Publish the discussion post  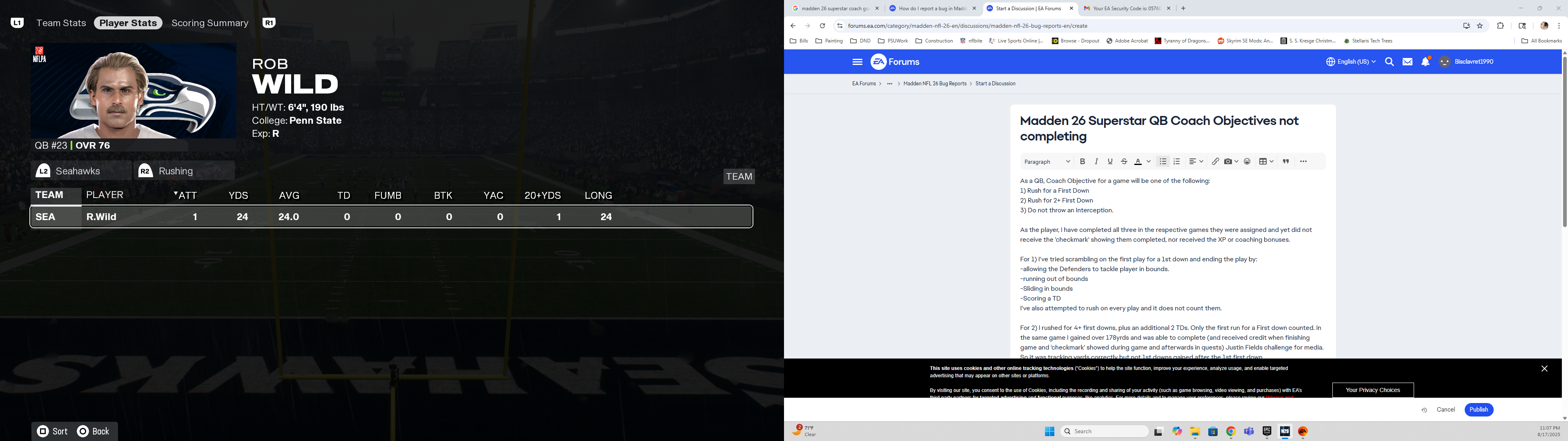tap(1479, 409)
